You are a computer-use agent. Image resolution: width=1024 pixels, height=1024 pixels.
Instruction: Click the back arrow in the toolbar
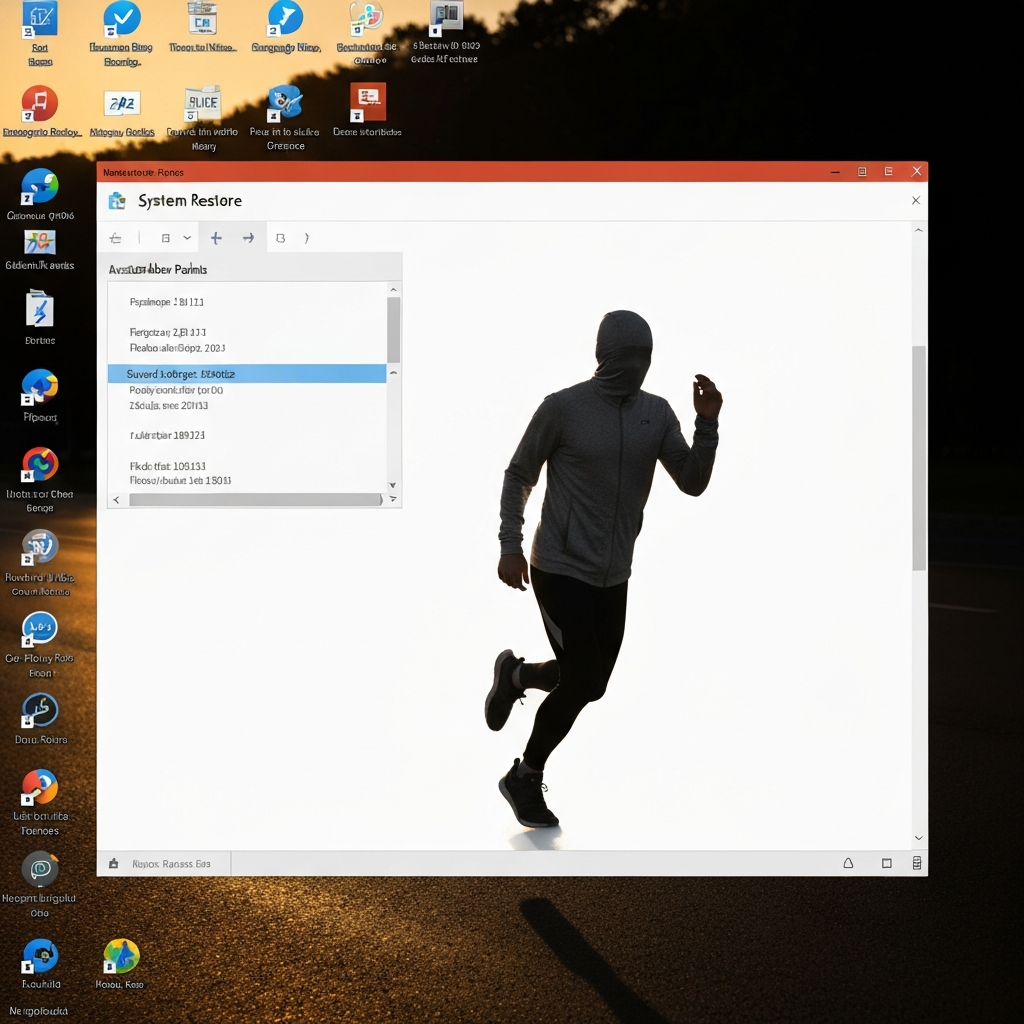[115, 237]
